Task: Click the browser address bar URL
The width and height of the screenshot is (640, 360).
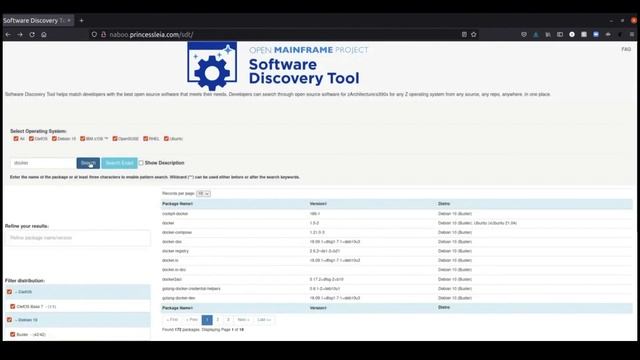Action: coord(151,35)
